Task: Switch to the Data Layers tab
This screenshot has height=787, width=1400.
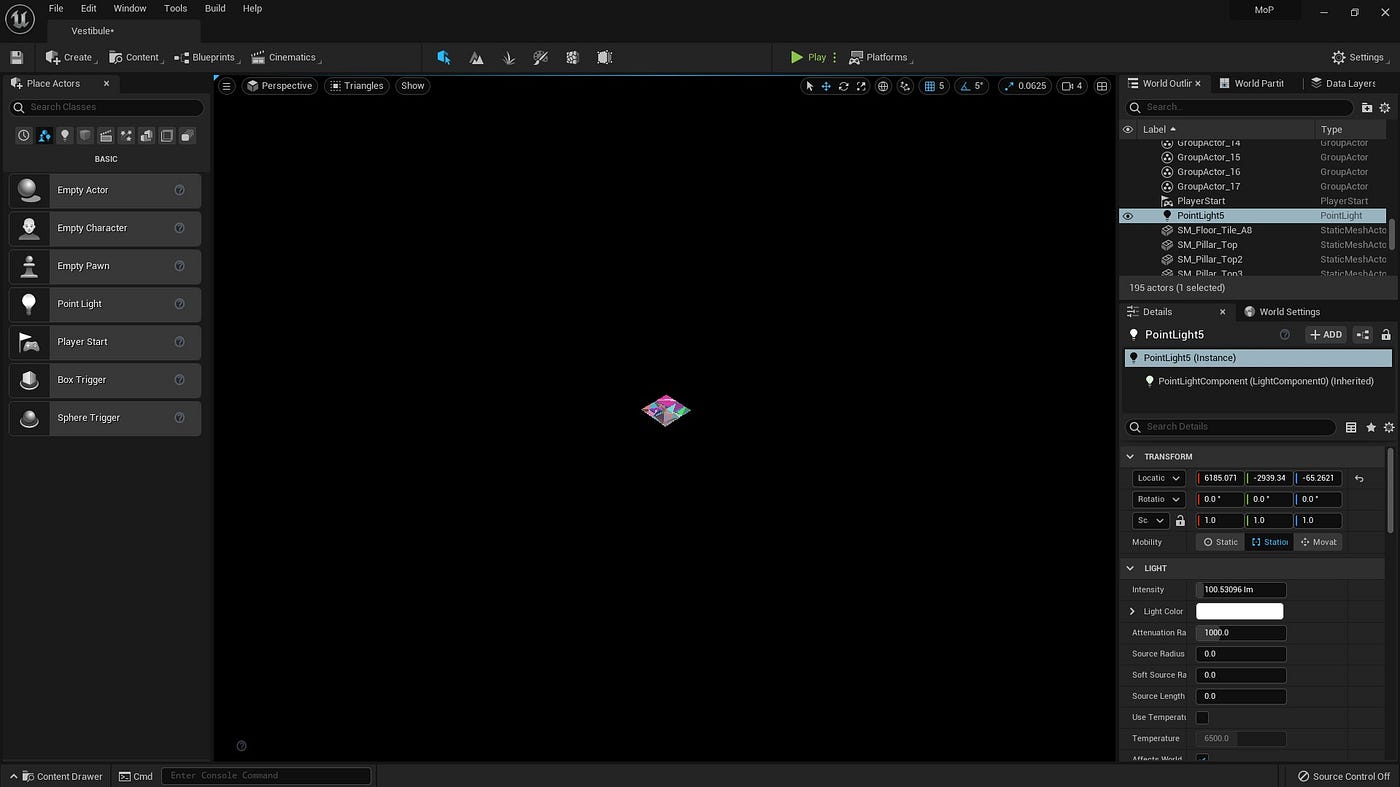Action: 1343,83
